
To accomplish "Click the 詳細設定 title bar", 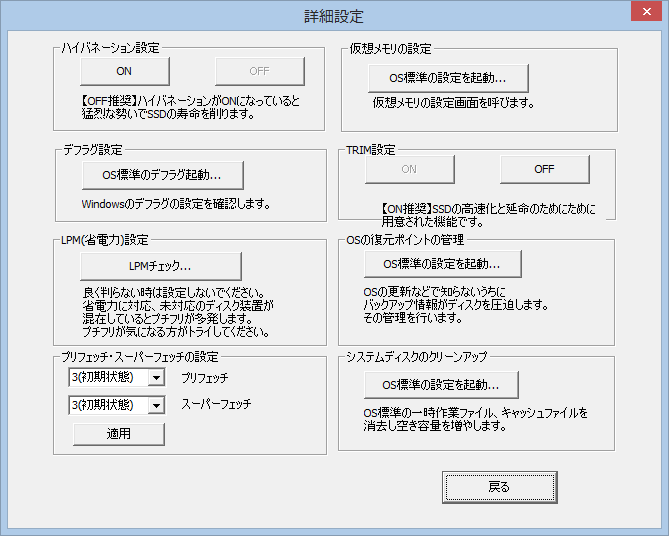I will pos(333,15).
